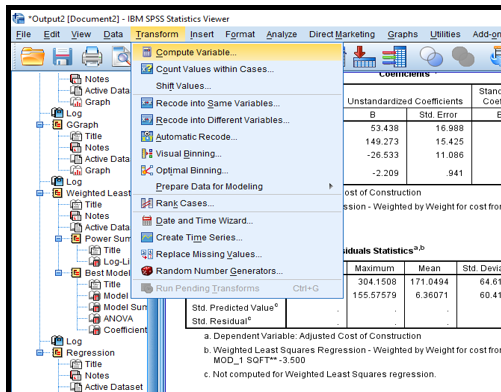
Task: Open the Analyze menu
Action: tap(282, 34)
